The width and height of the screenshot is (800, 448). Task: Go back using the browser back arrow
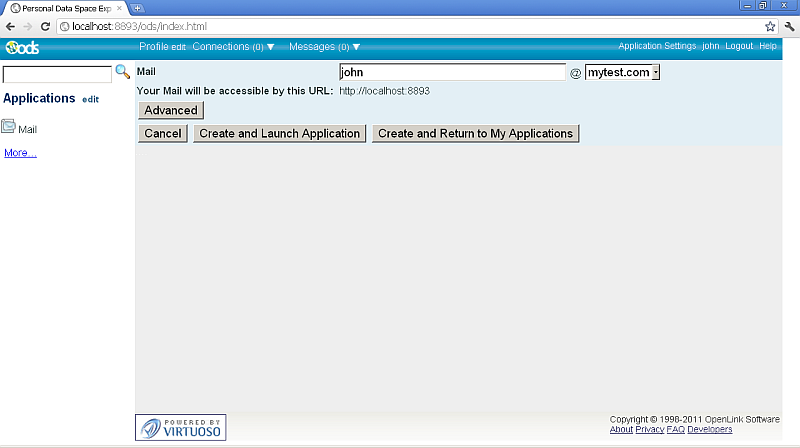(x=11, y=26)
